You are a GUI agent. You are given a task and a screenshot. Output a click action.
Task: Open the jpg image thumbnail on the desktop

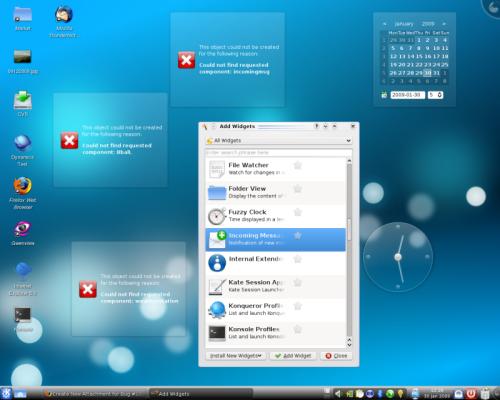(x=22, y=57)
